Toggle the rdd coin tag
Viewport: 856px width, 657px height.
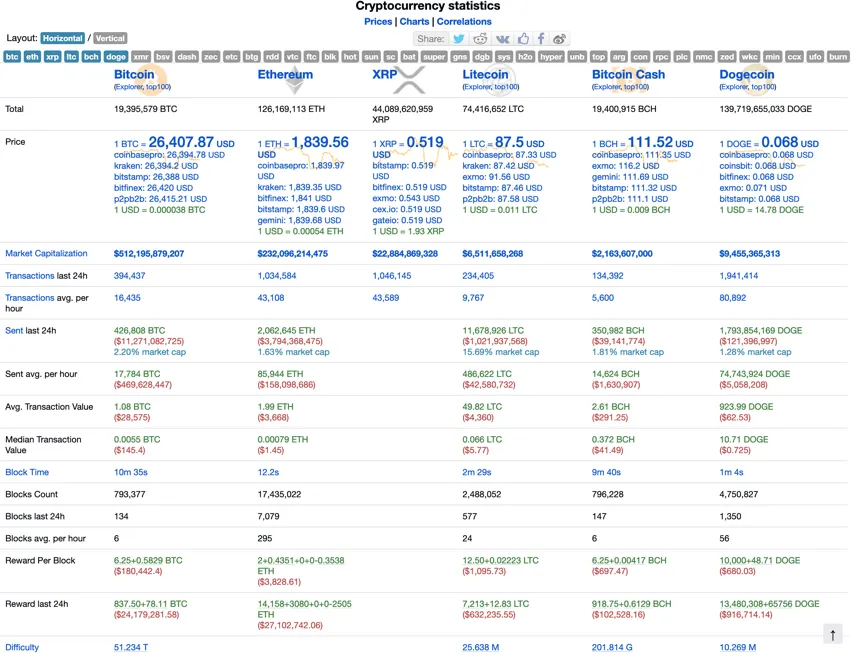tap(272, 57)
